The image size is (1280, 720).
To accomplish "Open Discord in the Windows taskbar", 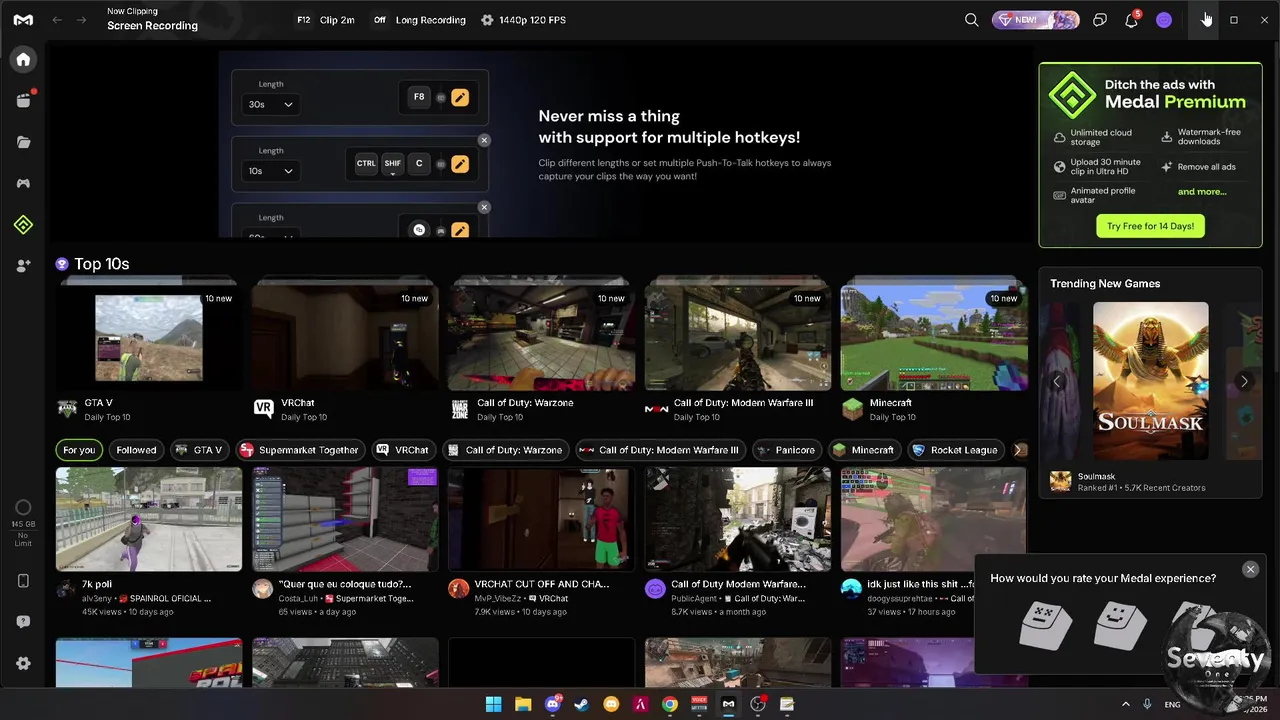I will point(552,704).
